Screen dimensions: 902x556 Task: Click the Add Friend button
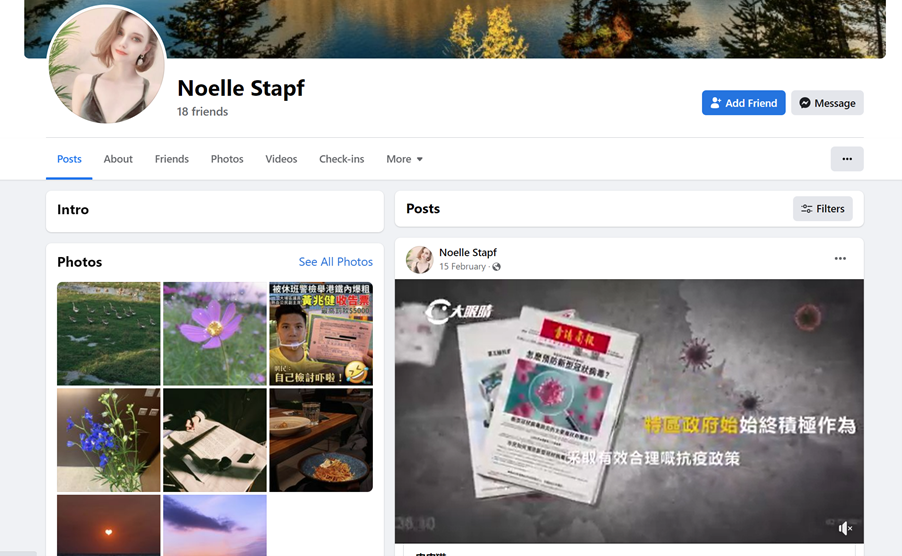pos(743,103)
